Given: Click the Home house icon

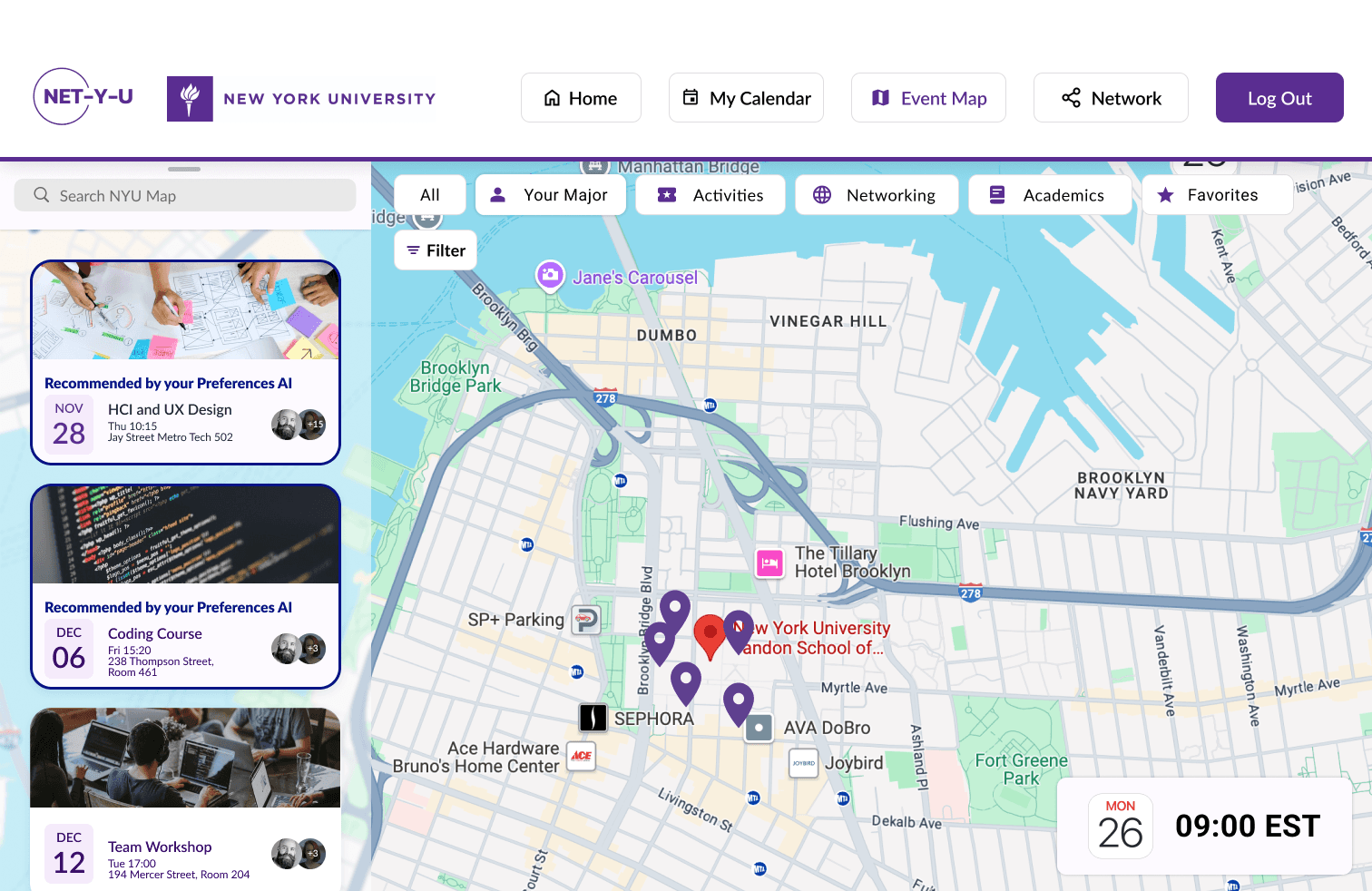Looking at the screenshot, I should pos(552,98).
